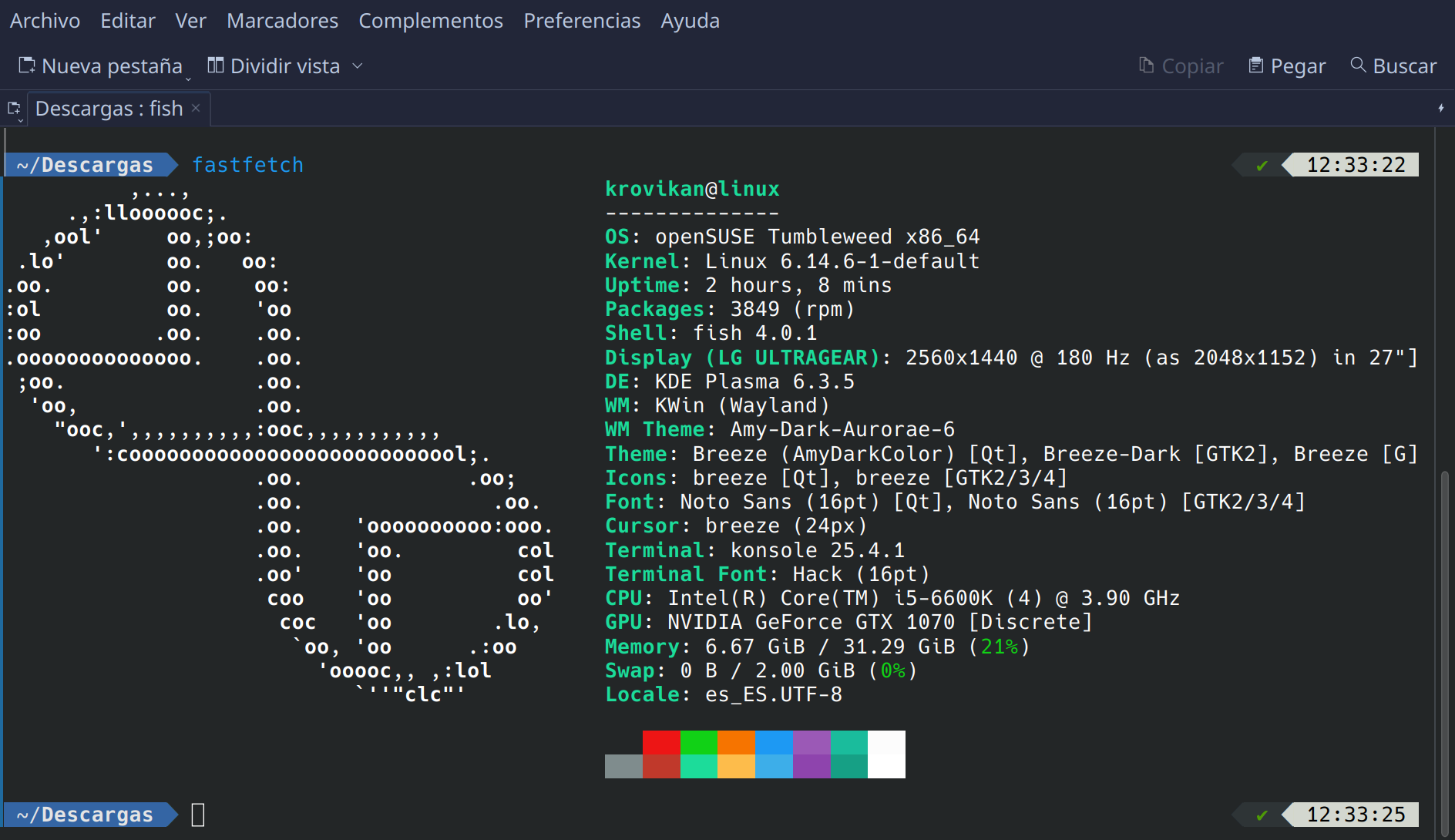The height and width of the screenshot is (840, 1455).
Task: Open the Ver menu
Action: pos(190,21)
